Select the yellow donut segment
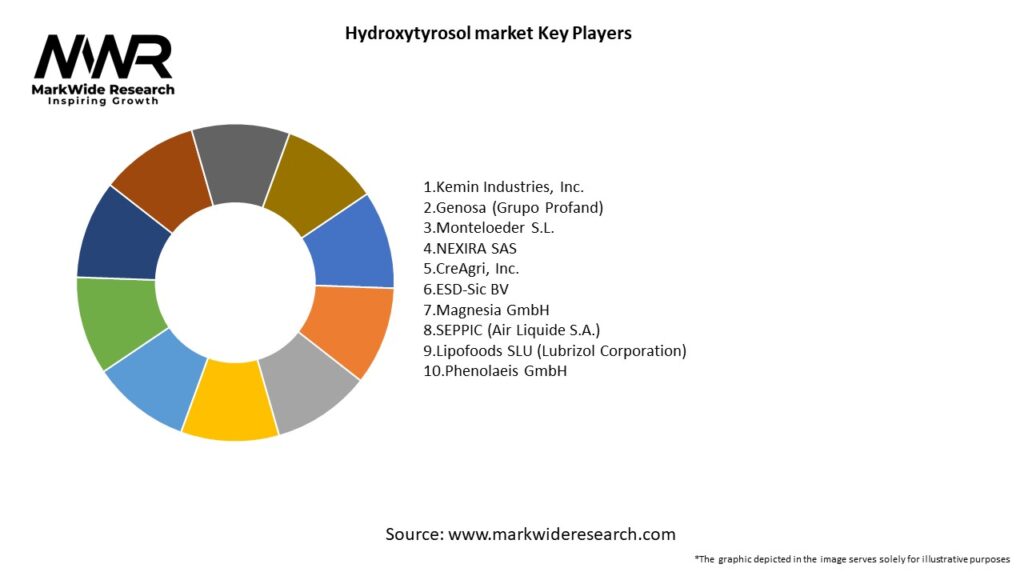 pos(230,402)
